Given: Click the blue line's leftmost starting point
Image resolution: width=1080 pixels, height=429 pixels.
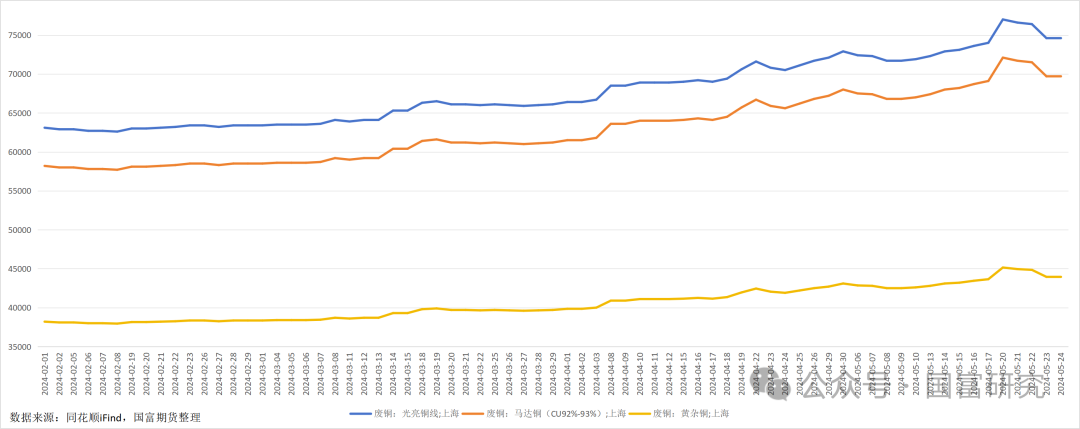Looking at the screenshot, I should 45,127.
